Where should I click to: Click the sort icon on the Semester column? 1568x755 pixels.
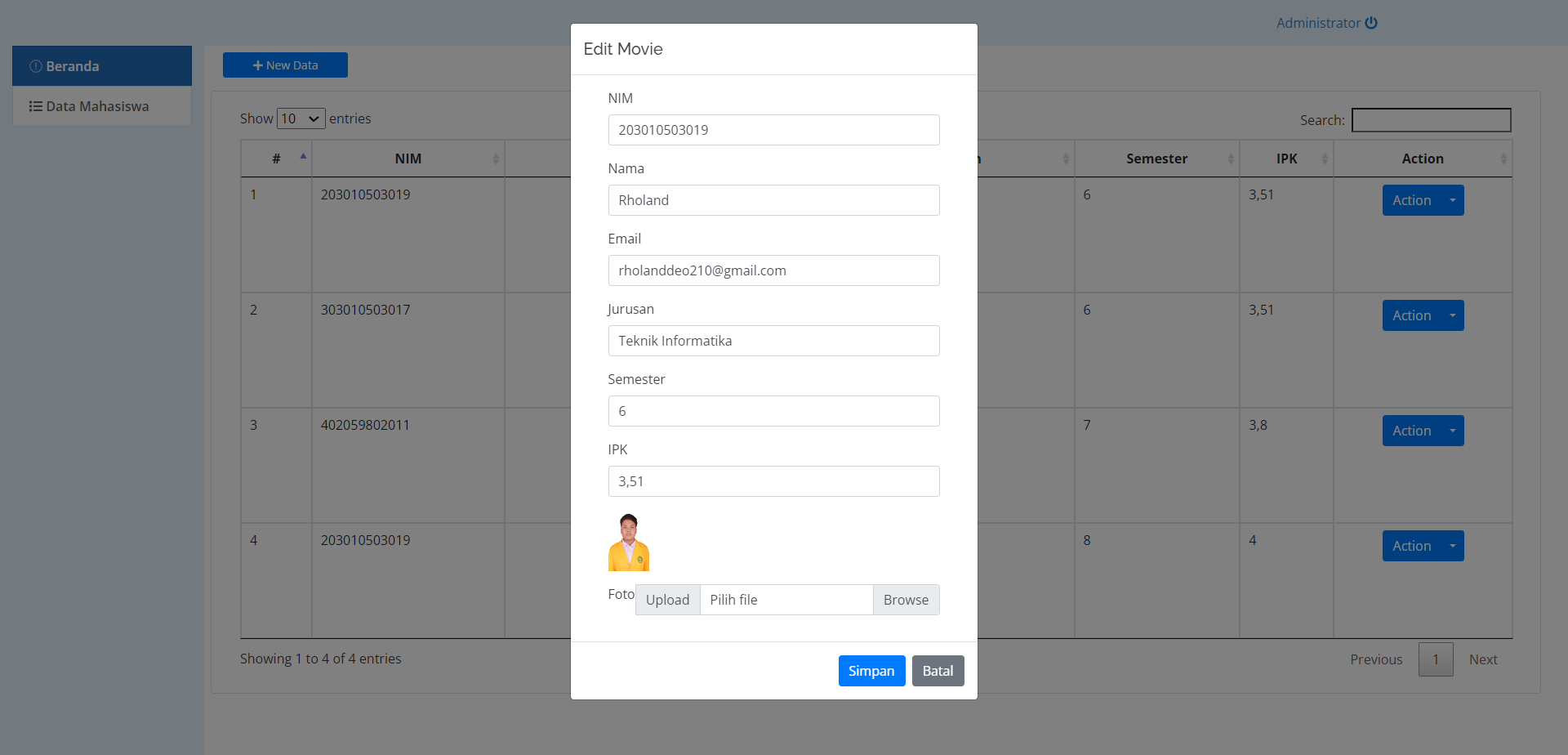tap(1232, 159)
